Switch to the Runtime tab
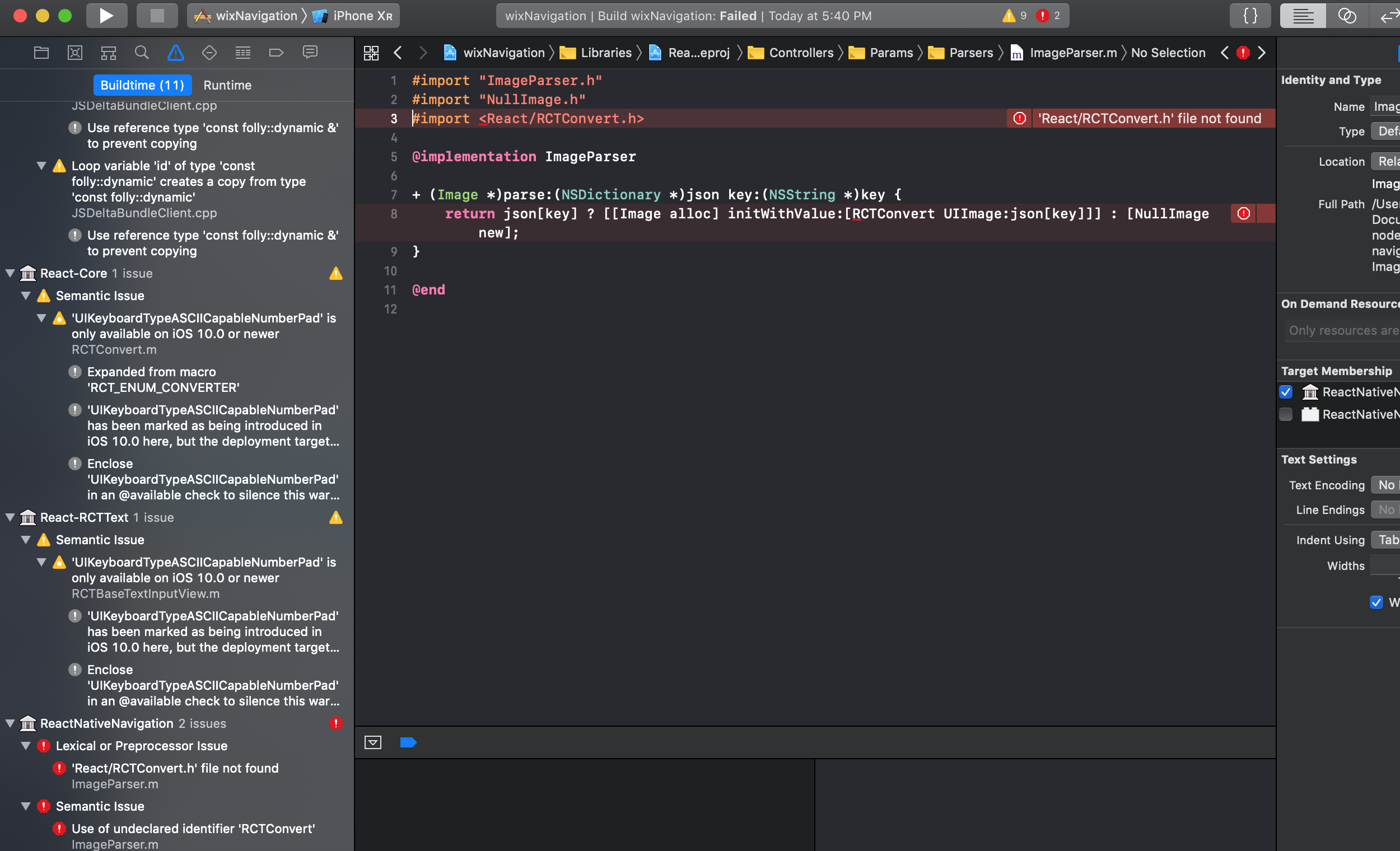Image resolution: width=1400 pixels, height=851 pixels. pyautogui.click(x=227, y=85)
